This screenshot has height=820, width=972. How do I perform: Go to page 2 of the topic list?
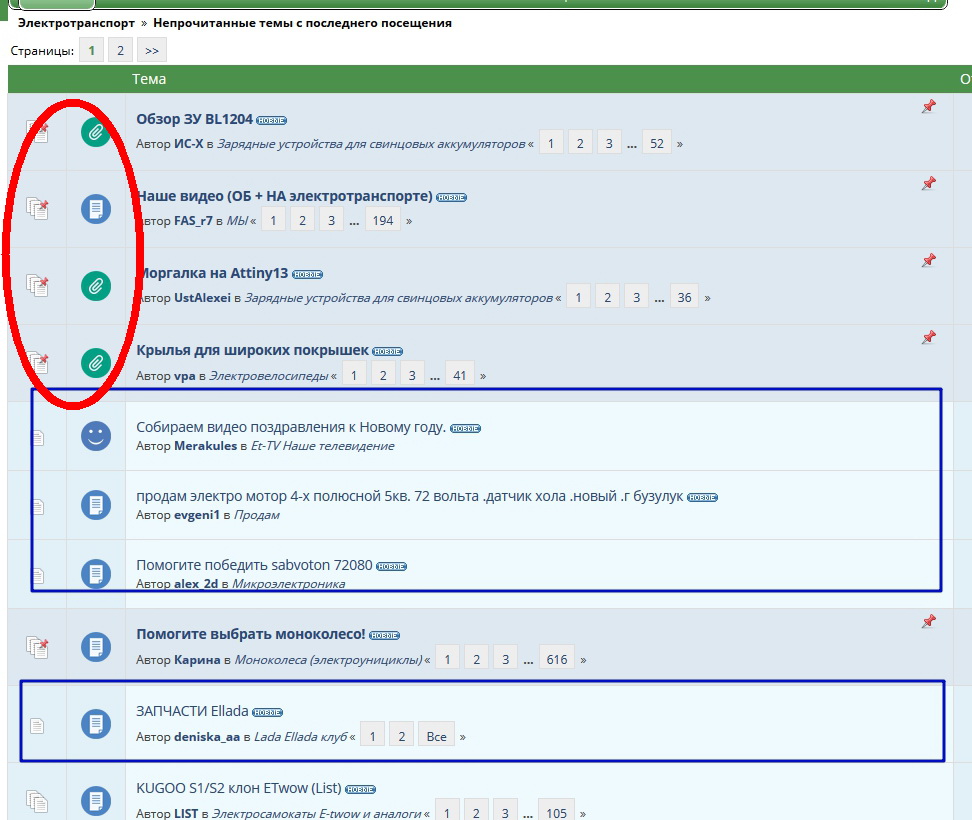click(119, 50)
